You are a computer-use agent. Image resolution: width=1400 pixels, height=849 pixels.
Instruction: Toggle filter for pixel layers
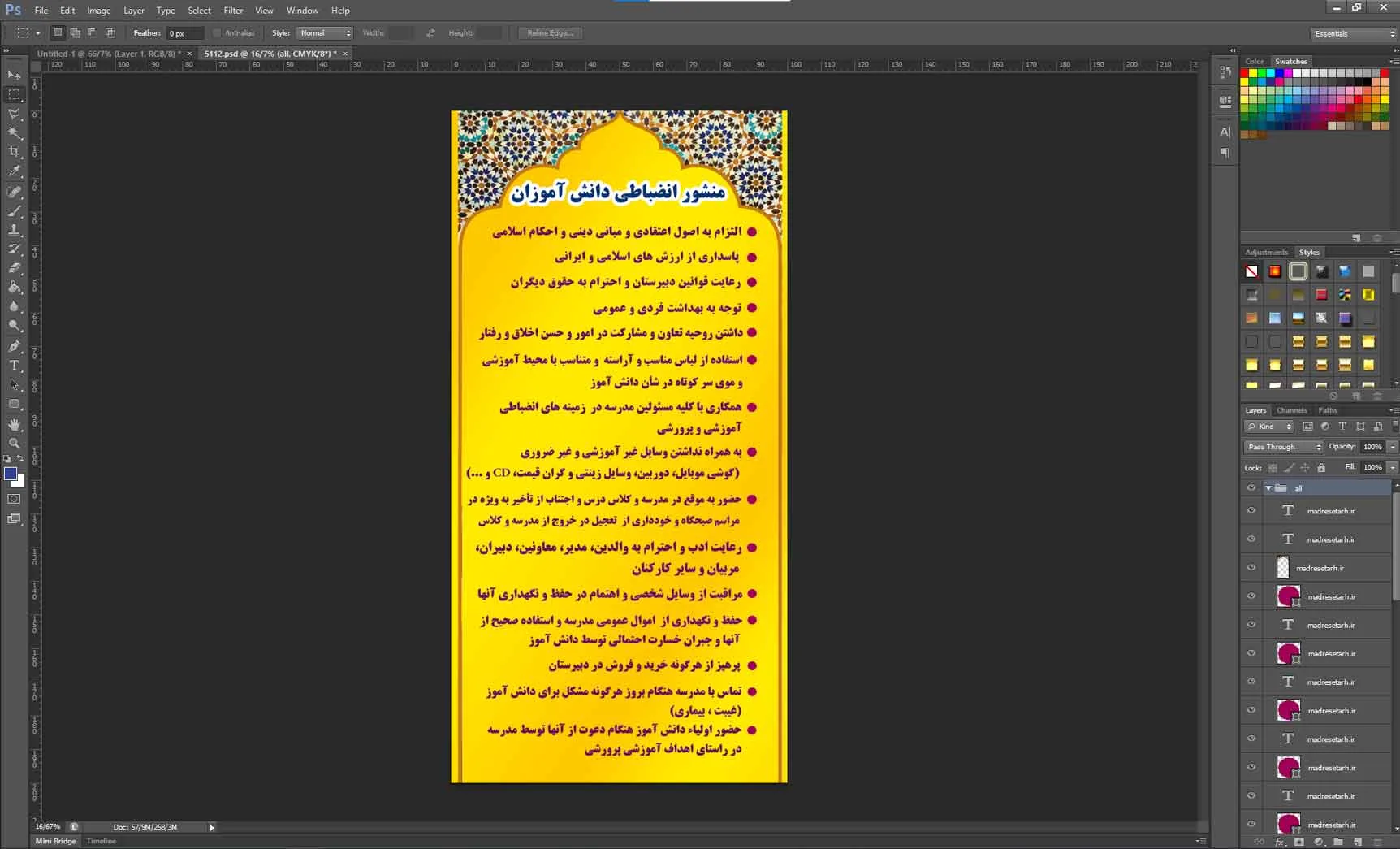pyautogui.click(x=1307, y=427)
